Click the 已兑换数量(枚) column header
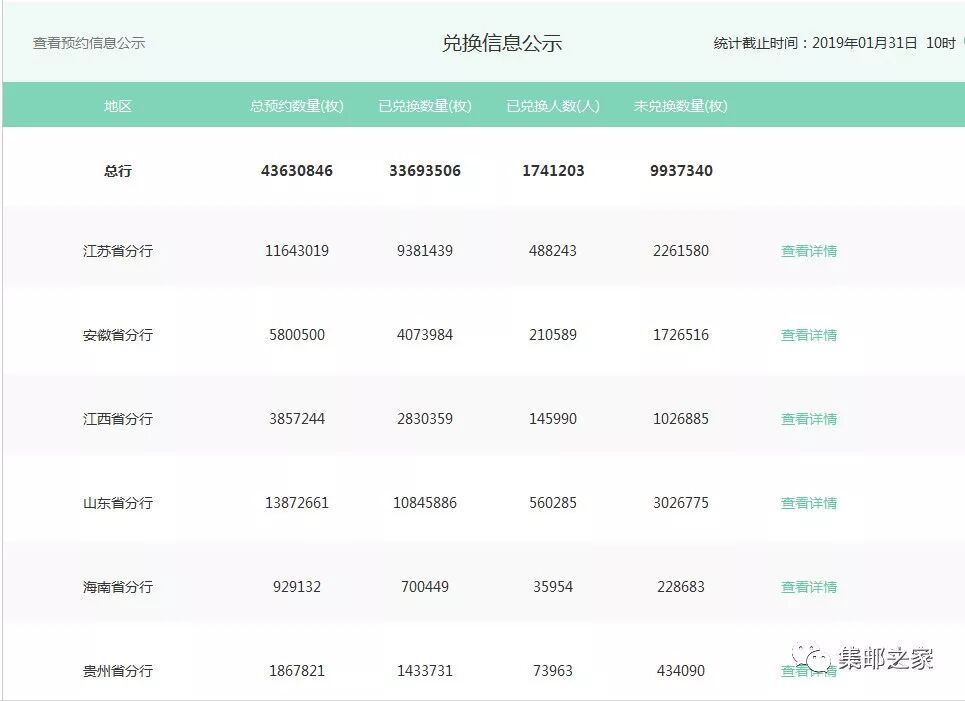 (x=425, y=106)
